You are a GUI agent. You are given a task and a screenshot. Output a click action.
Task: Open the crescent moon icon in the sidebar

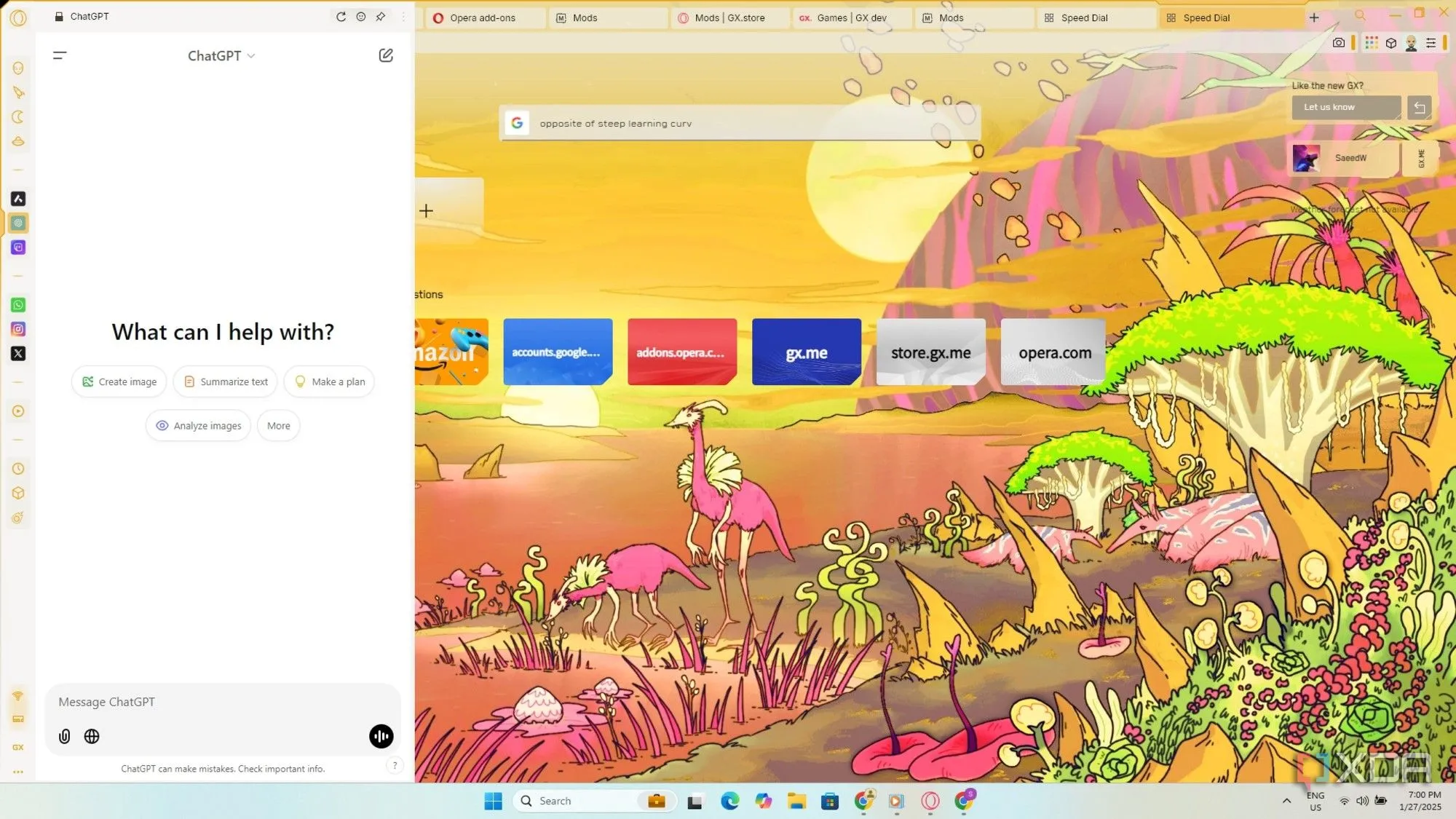18,117
